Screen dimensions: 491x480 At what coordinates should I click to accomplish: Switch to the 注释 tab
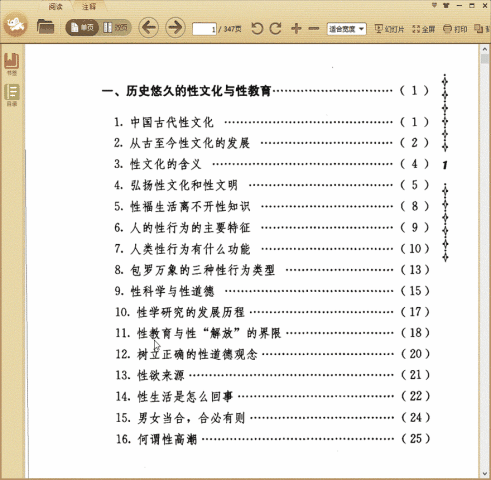[x=89, y=6]
